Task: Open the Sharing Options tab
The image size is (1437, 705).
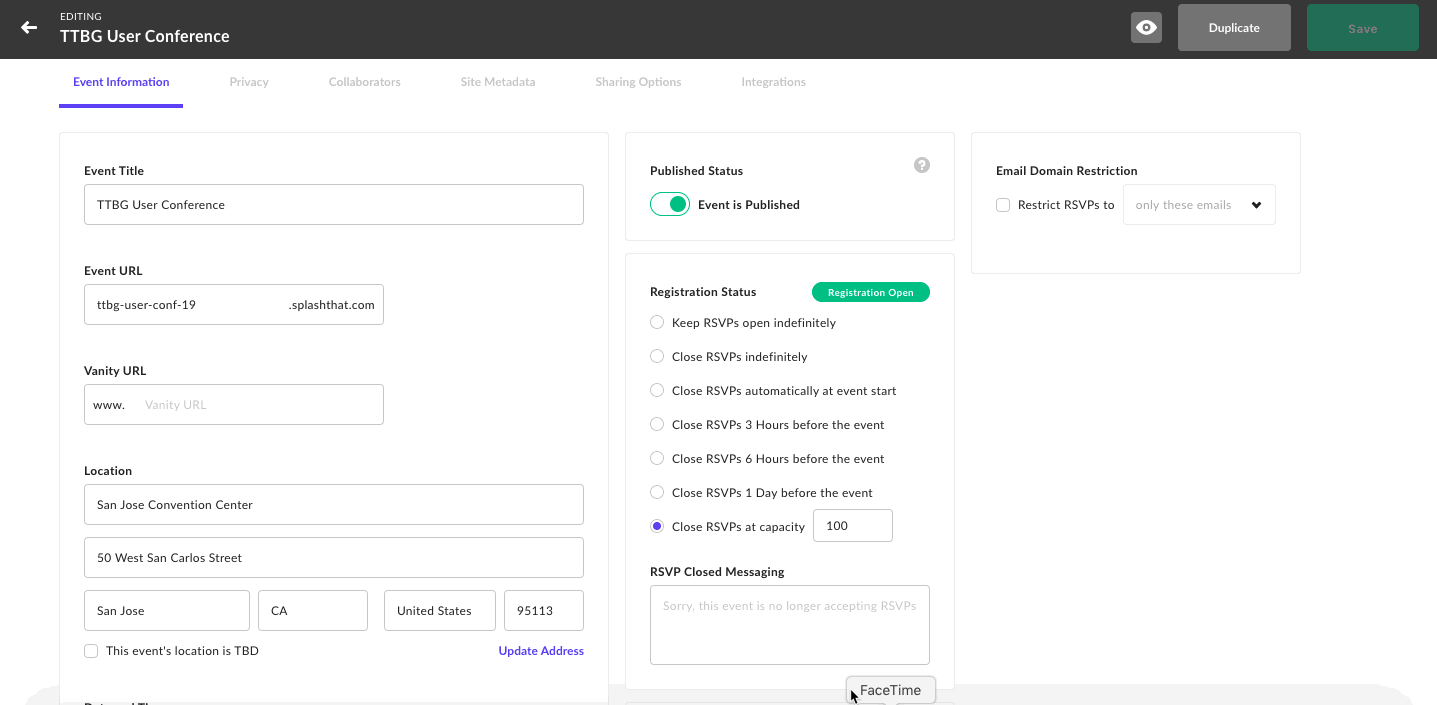Action: point(638,82)
